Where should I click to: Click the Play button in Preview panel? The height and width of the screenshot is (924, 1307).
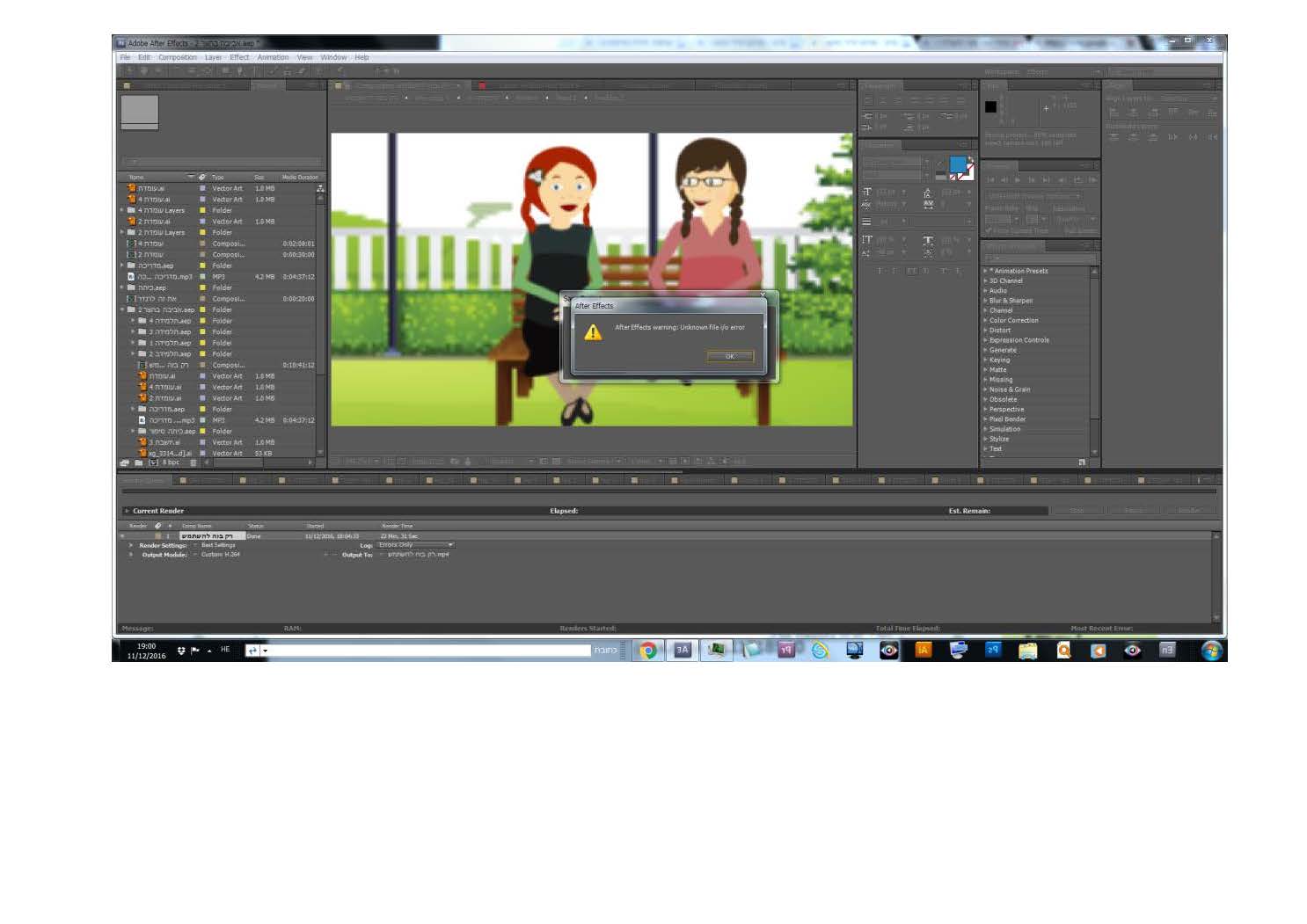(x=1018, y=179)
